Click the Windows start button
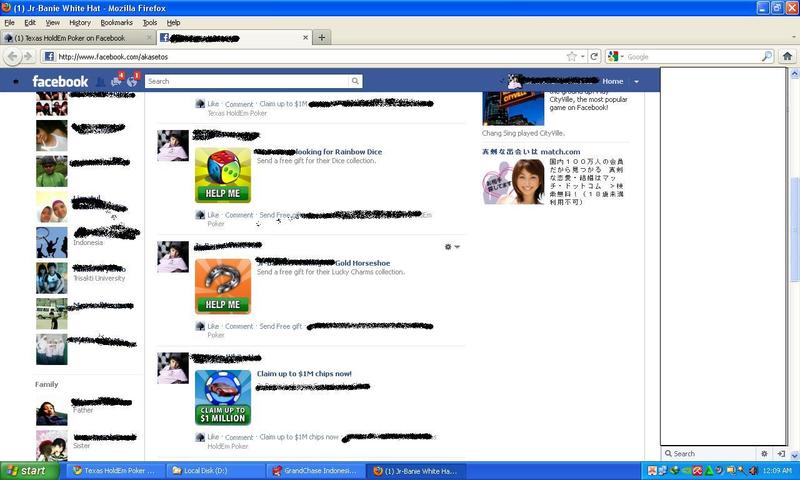The image size is (800, 480). tap(30, 471)
